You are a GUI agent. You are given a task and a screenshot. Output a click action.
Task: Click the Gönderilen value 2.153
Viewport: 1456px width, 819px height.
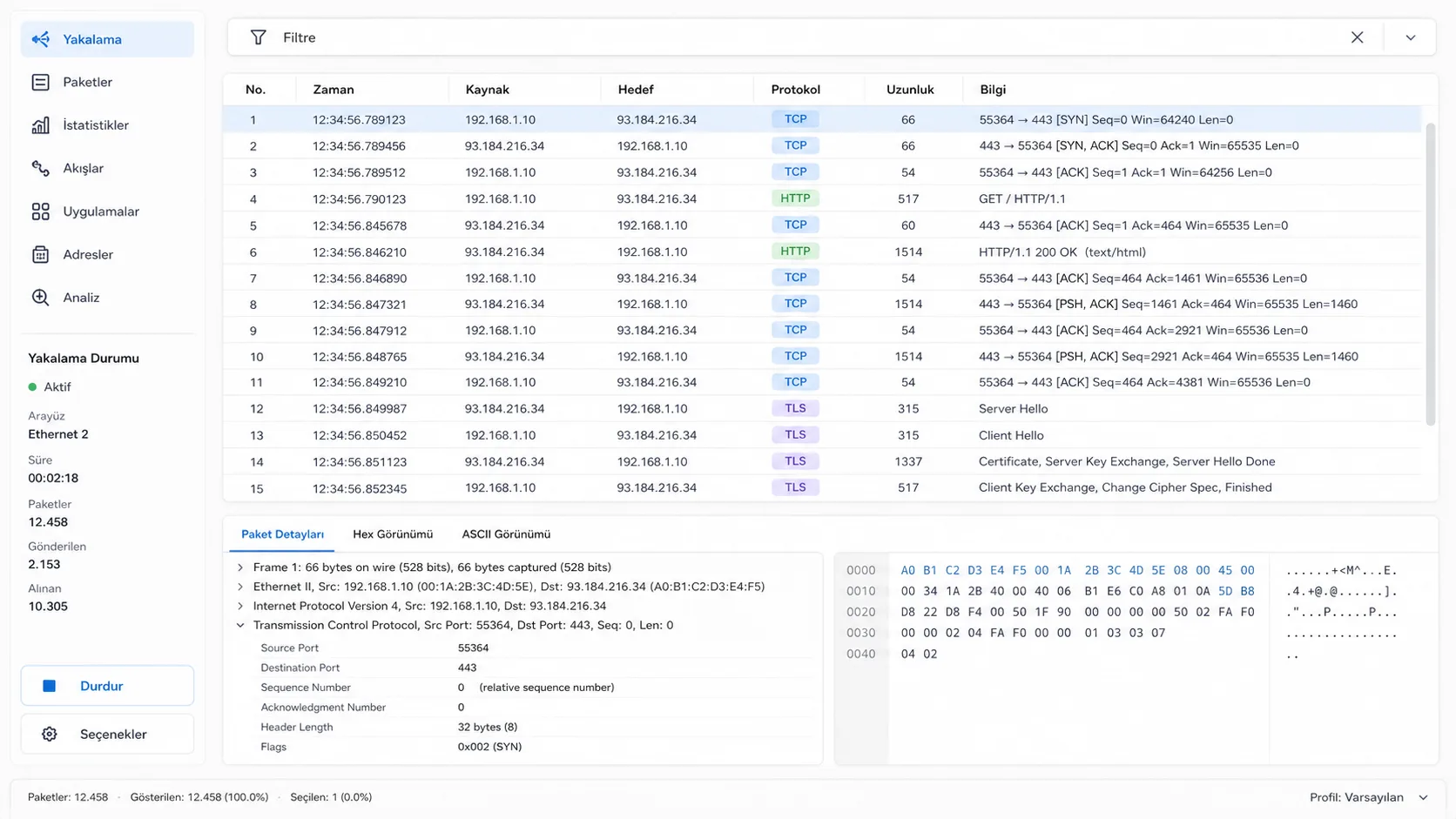44,564
